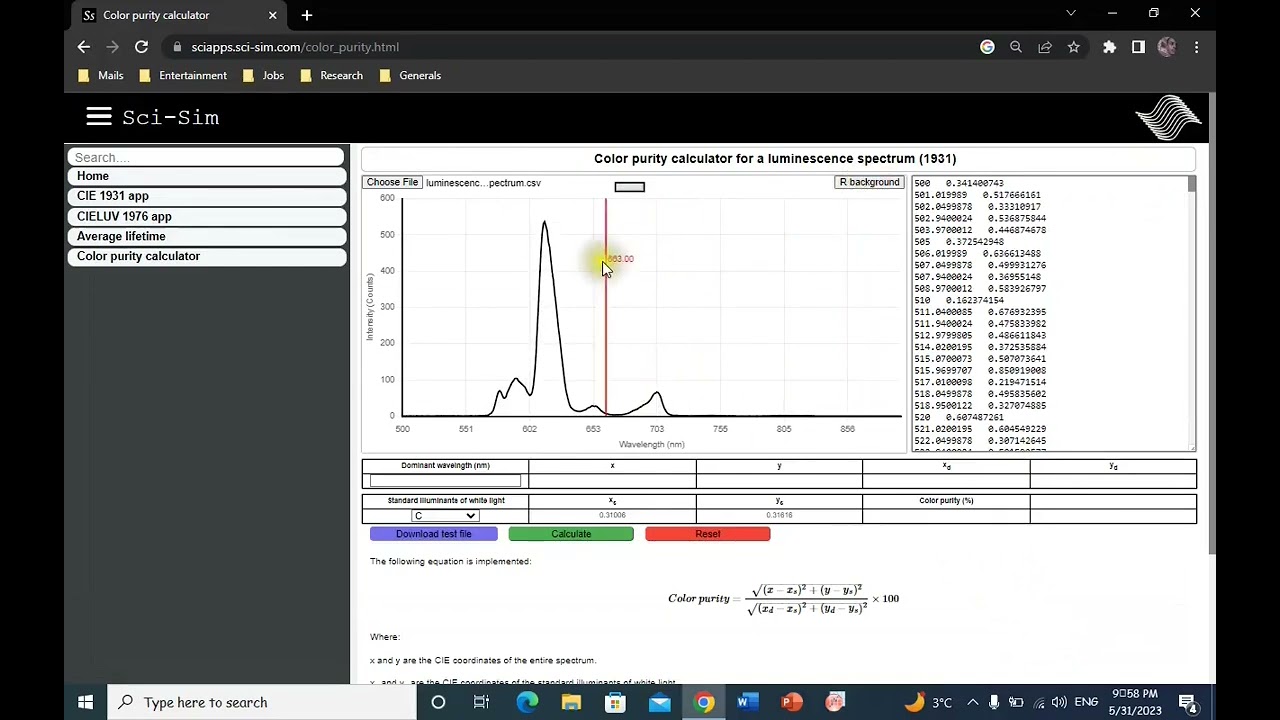Open Task View on the taskbar

pyautogui.click(x=481, y=702)
